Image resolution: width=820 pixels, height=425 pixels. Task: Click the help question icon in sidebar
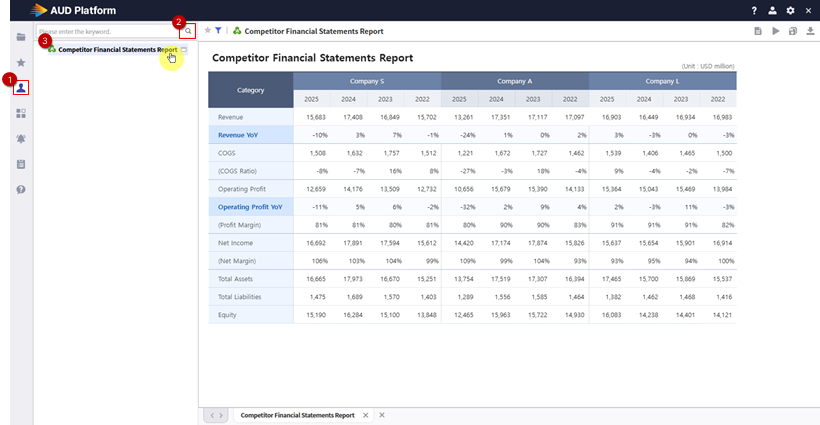pos(21,189)
